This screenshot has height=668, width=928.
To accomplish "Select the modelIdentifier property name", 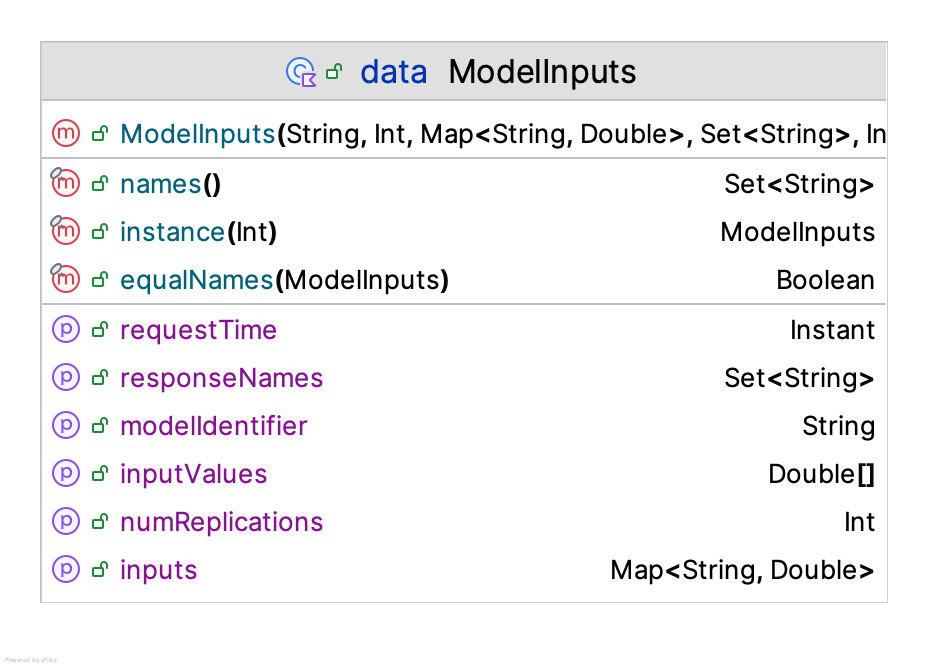I will 214,426.
